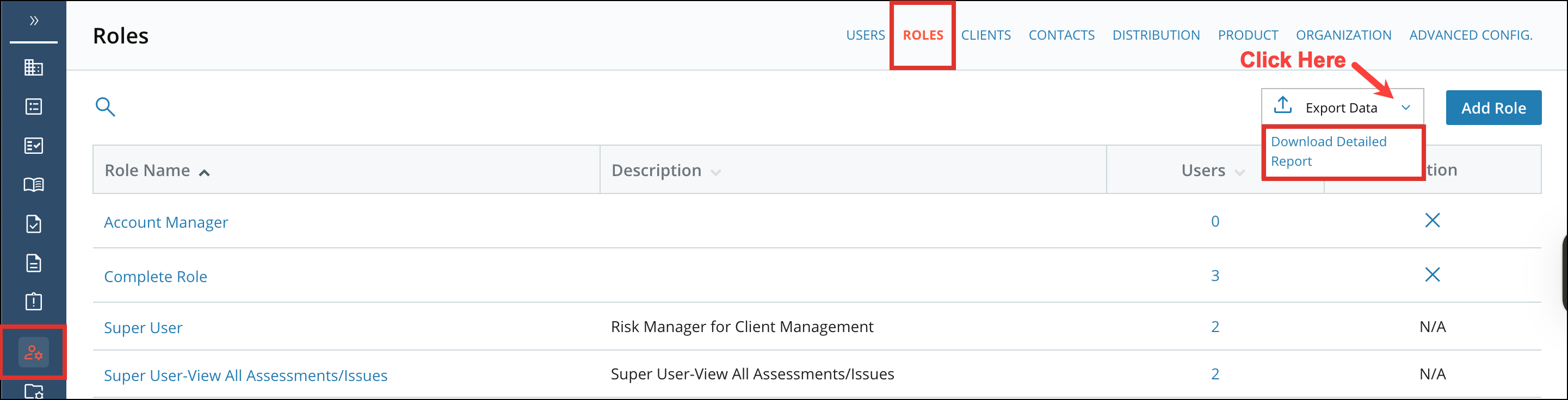Click the export upload icon

coord(1282,105)
